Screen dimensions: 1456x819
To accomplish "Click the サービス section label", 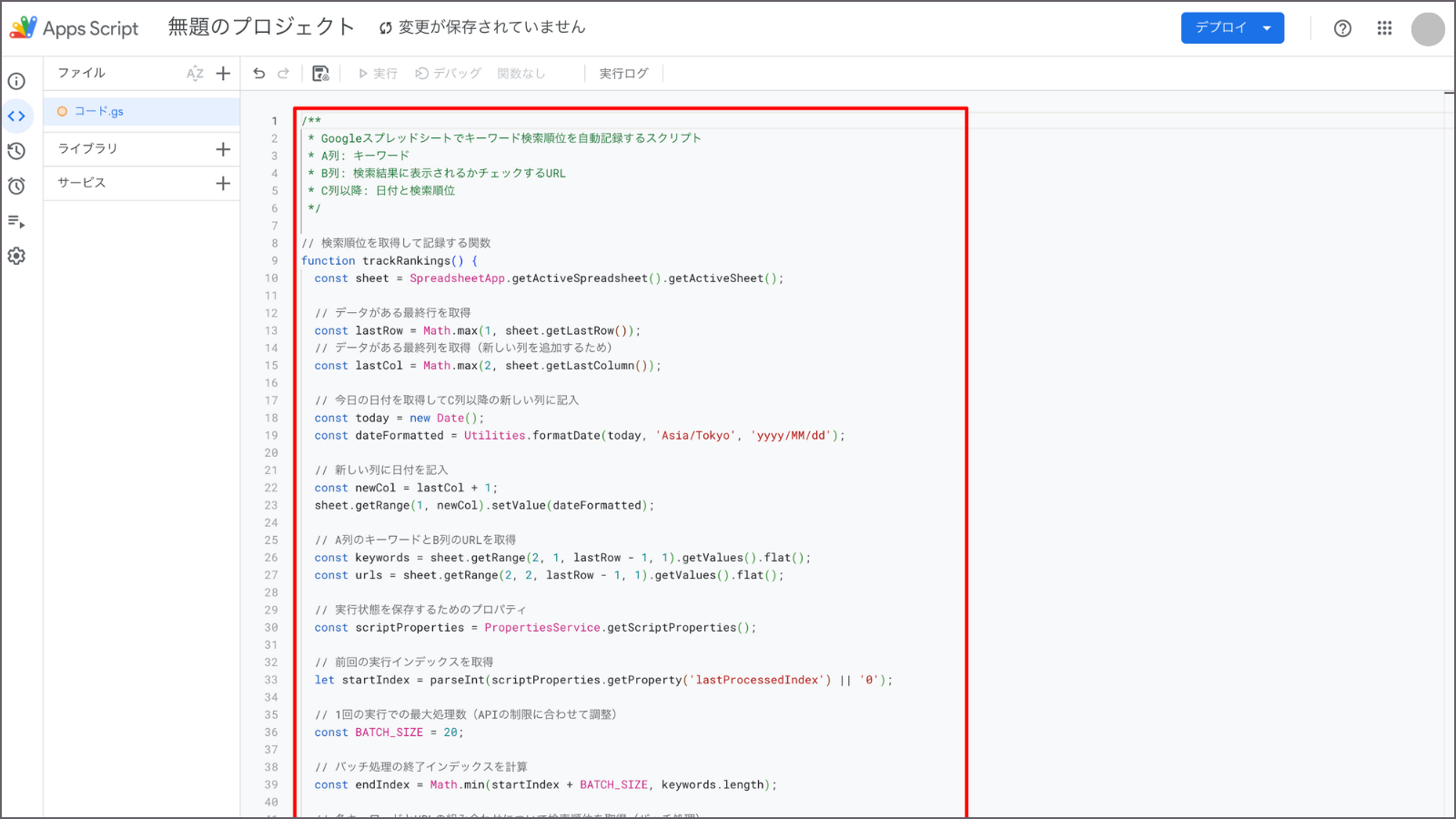I will tap(82, 183).
